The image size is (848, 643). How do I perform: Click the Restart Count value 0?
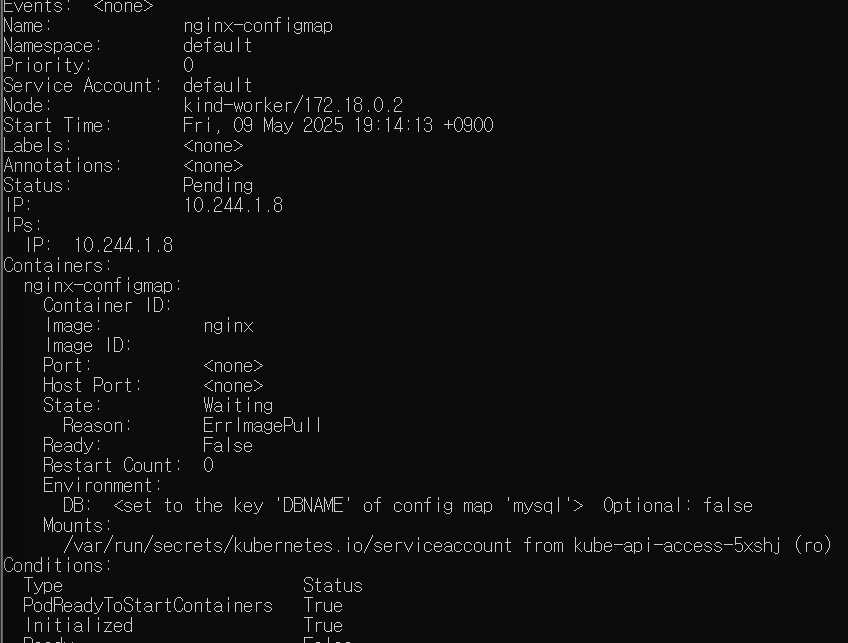[x=208, y=466]
